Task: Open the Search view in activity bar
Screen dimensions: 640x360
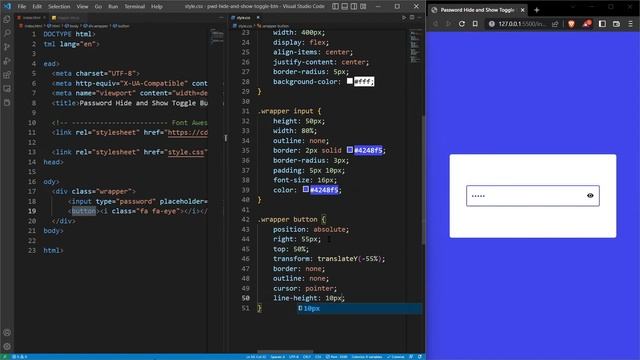Action: click(7, 33)
